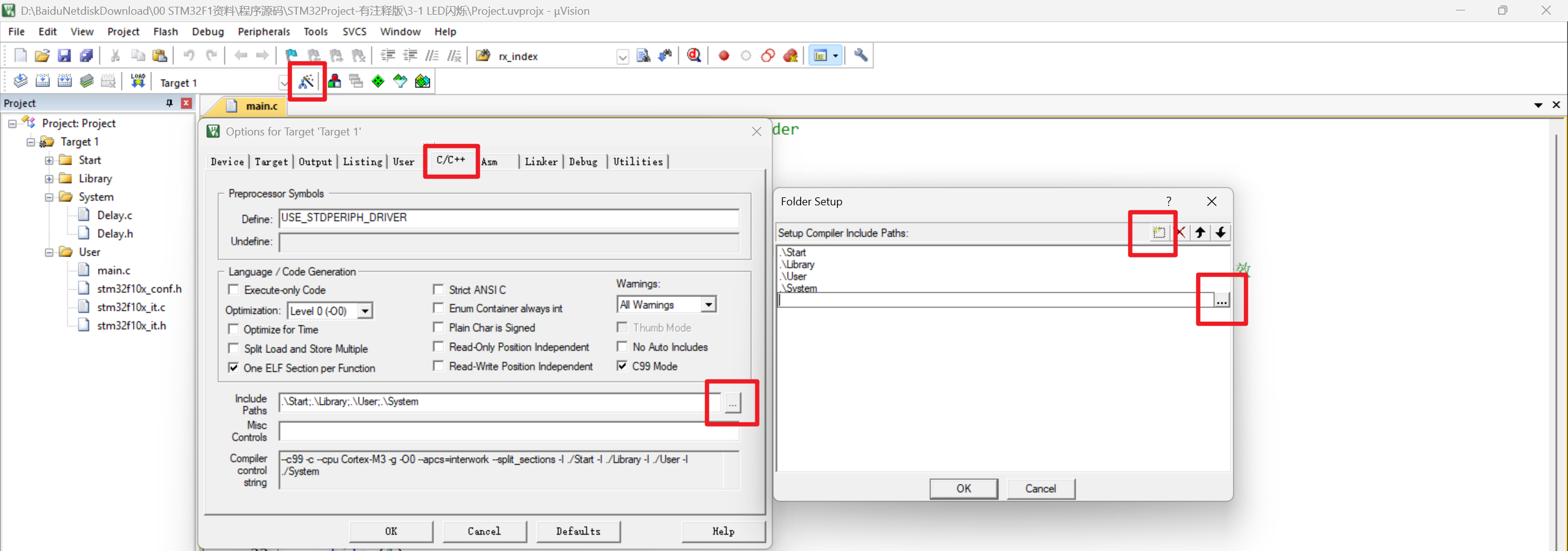This screenshot has height=551, width=1568.
Task: Open Manage Run-Time Environment green diamond
Action: (378, 82)
